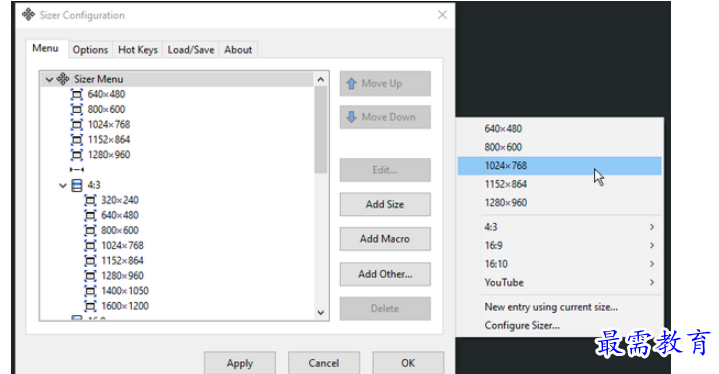Open Configure Sizer from popup menu
Viewport: 719px width, 374px height.
click(559, 325)
